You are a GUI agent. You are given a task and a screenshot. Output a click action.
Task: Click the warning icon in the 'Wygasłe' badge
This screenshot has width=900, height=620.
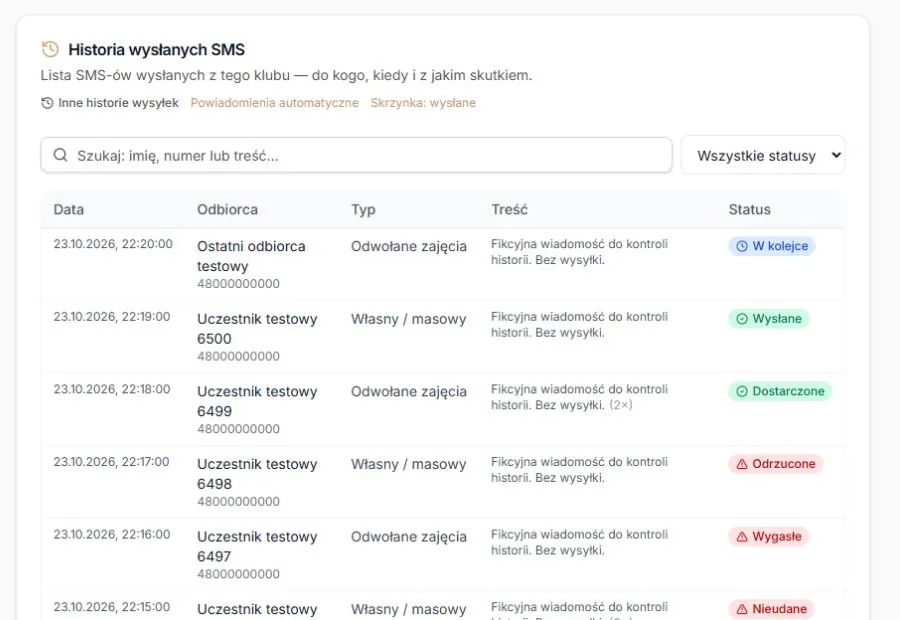click(742, 537)
